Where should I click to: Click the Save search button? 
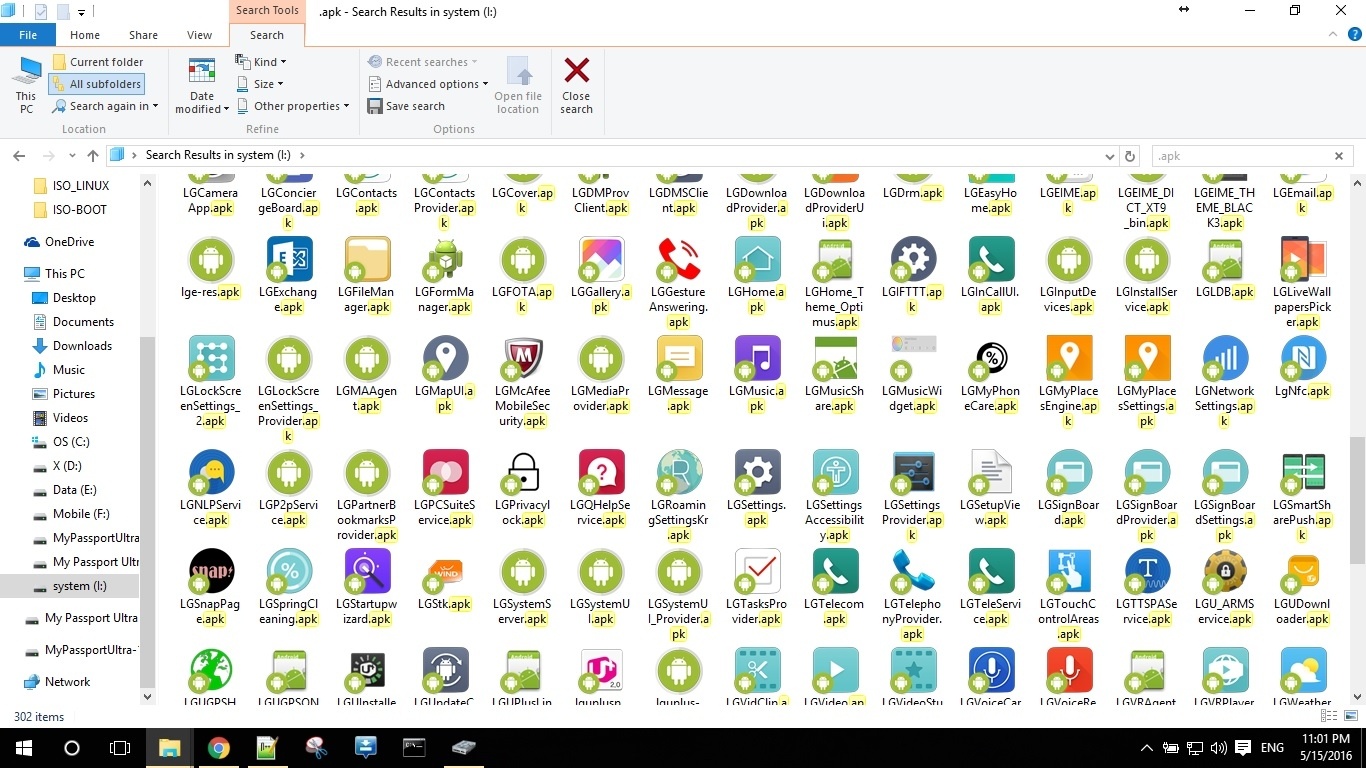coord(406,106)
